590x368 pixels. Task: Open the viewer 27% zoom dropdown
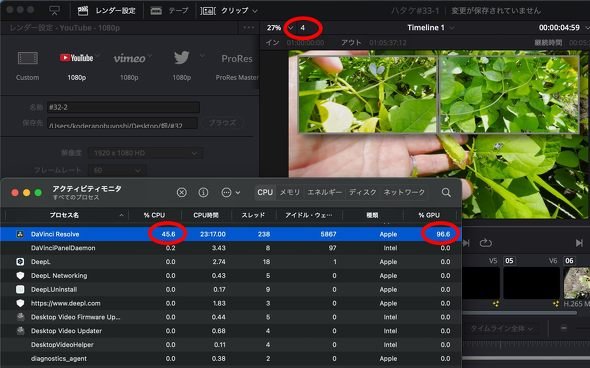(280, 28)
